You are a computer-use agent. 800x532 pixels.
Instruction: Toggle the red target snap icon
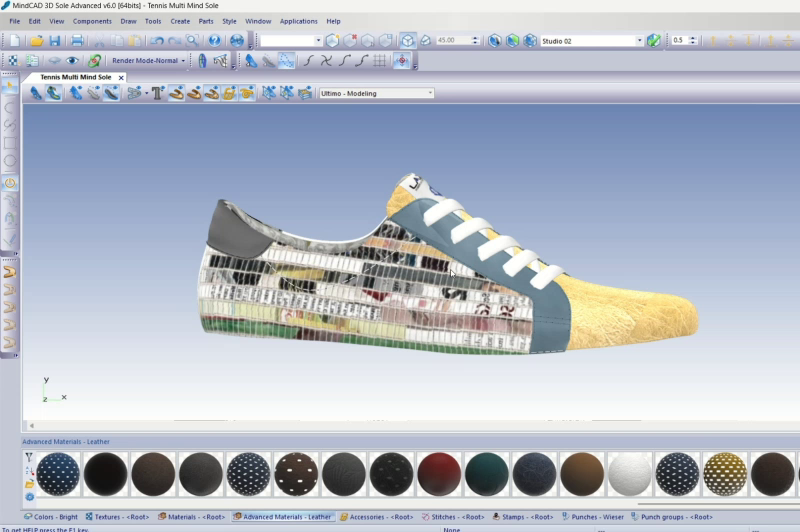pyautogui.click(x=402, y=61)
